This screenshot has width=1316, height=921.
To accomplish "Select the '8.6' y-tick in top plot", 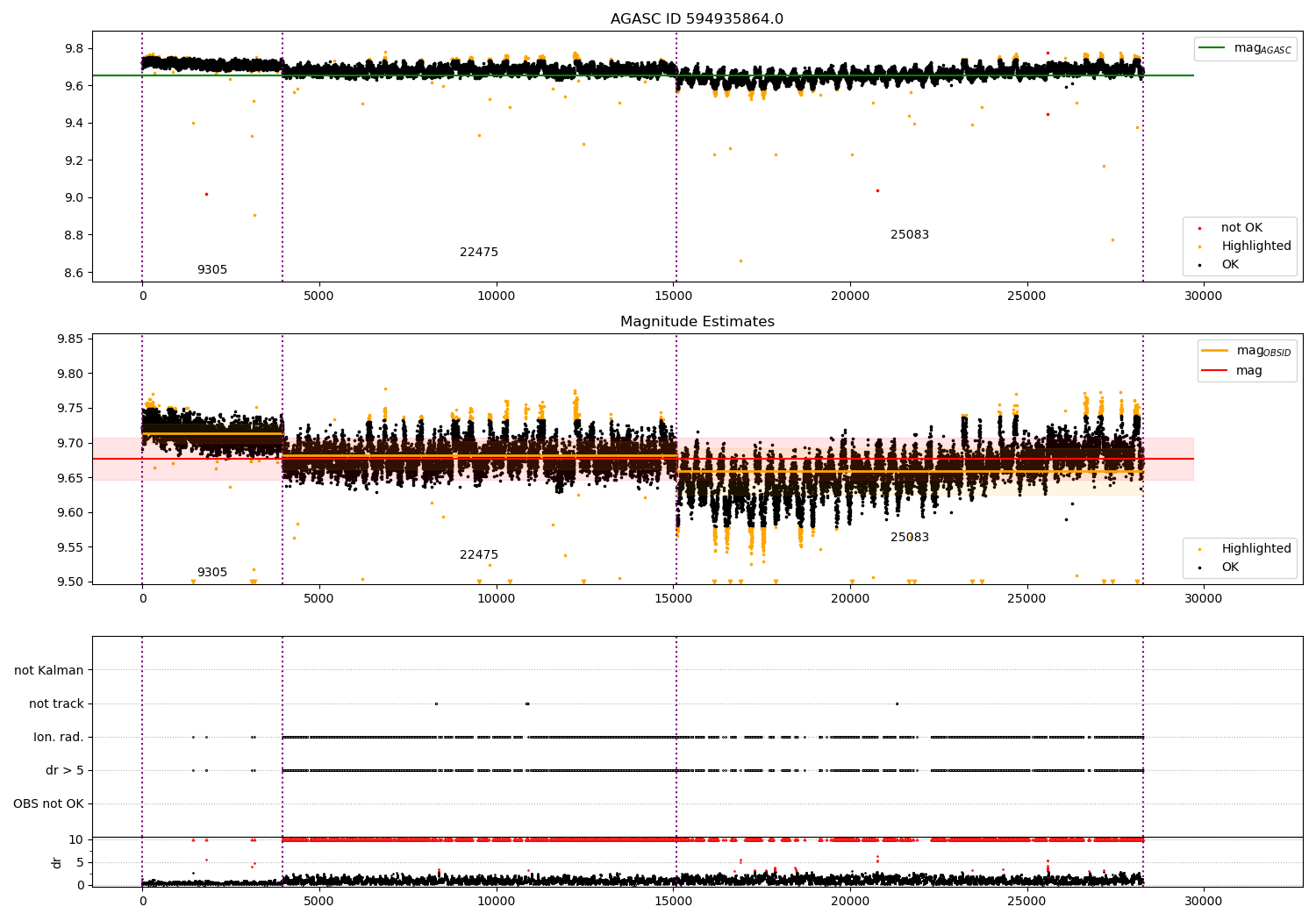I will click(75, 273).
